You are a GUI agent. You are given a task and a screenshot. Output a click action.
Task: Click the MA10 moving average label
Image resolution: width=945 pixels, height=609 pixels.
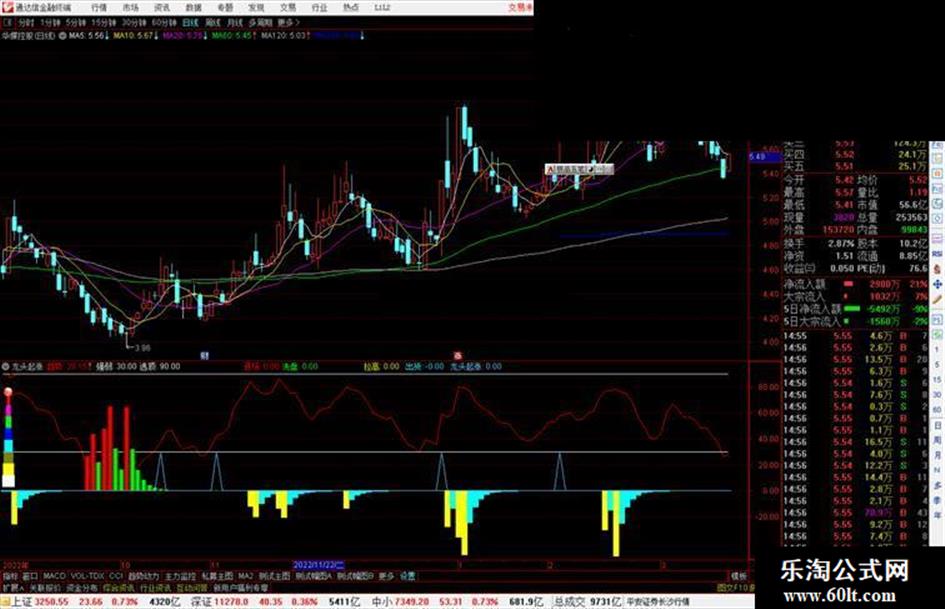[133, 36]
